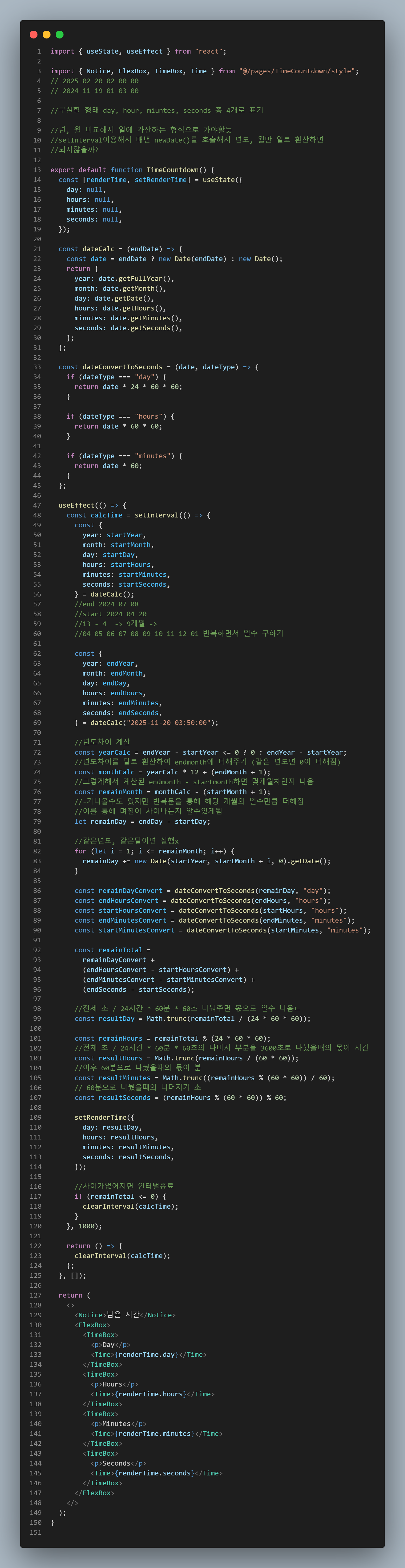Click "<Time>{renderTime.day}</Time>"

coord(149,1354)
